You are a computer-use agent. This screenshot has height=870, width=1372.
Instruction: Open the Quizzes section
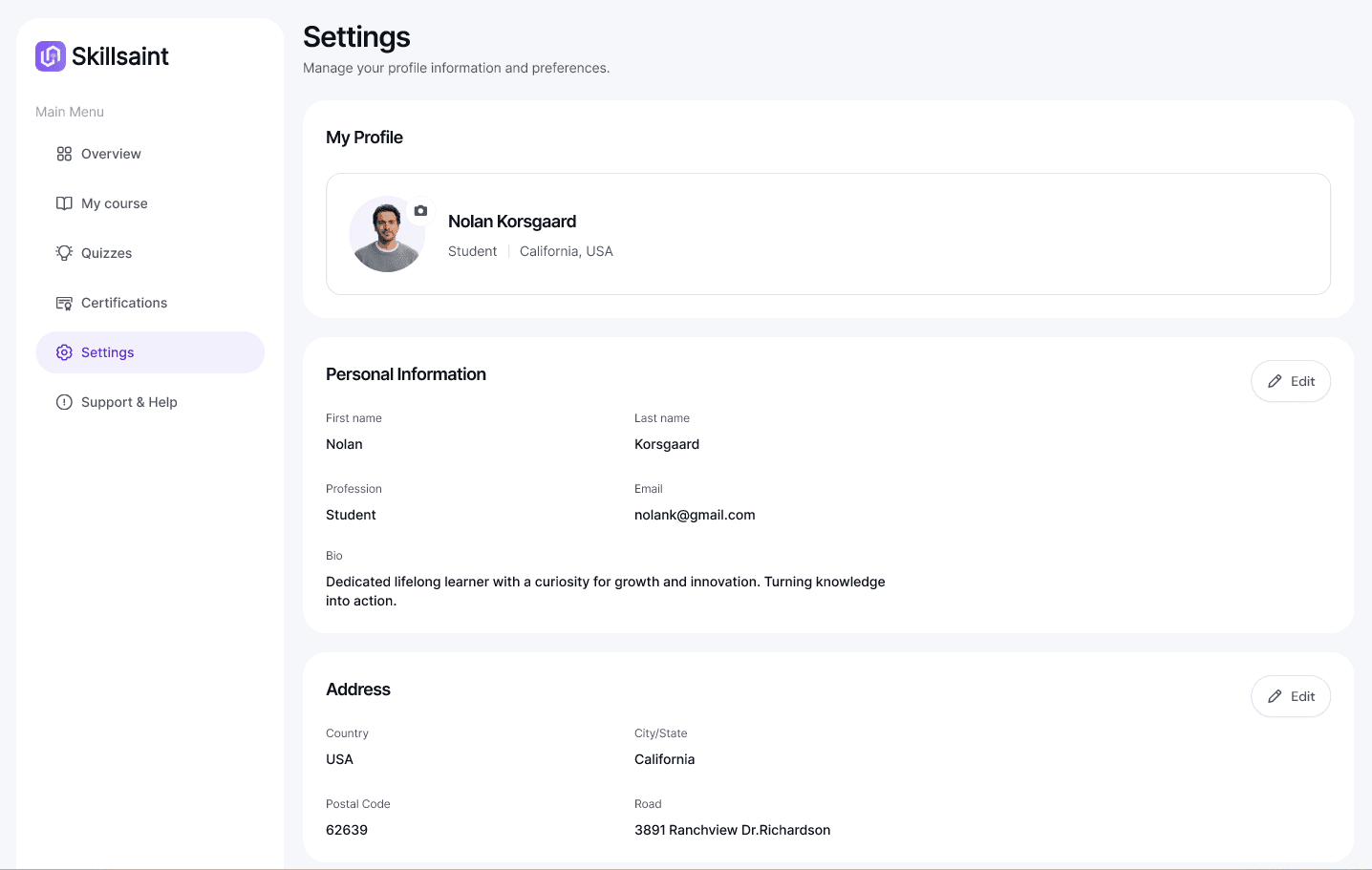(106, 253)
